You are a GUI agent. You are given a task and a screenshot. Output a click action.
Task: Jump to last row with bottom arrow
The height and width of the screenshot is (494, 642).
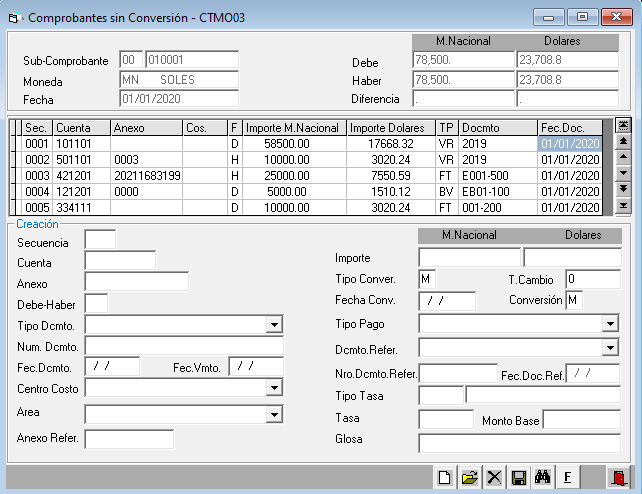point(623,205)
